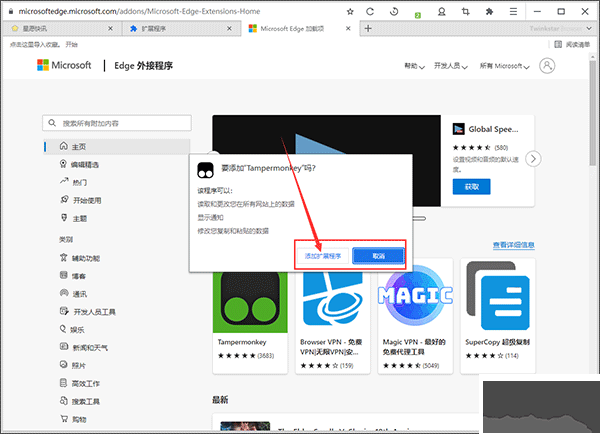Screen dimensions: 600x434
Task: Reload the page with the refresh icon
Action: [x=370, y=11]
